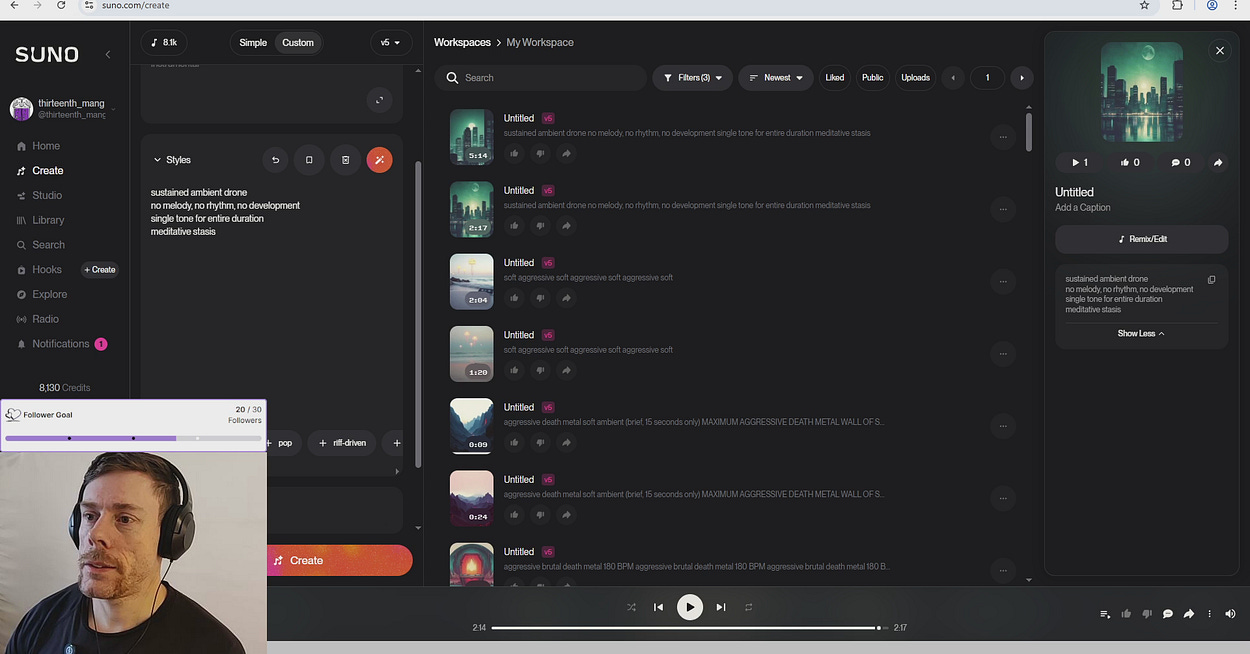The image size is (1250, 654).
Task: Click the song search field
Action: [x=541, y=78]
